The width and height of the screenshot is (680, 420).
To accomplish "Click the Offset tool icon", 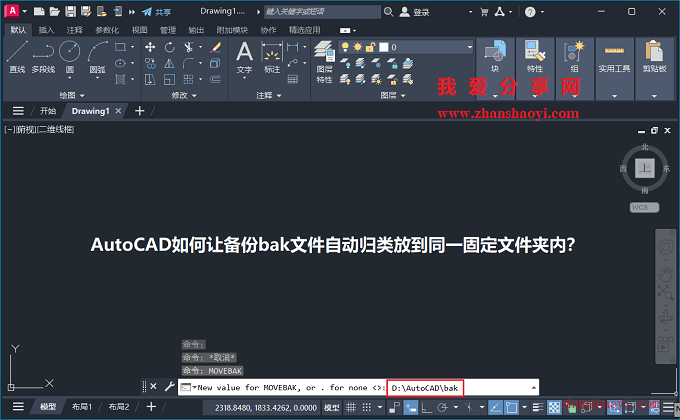I will 216,79.
